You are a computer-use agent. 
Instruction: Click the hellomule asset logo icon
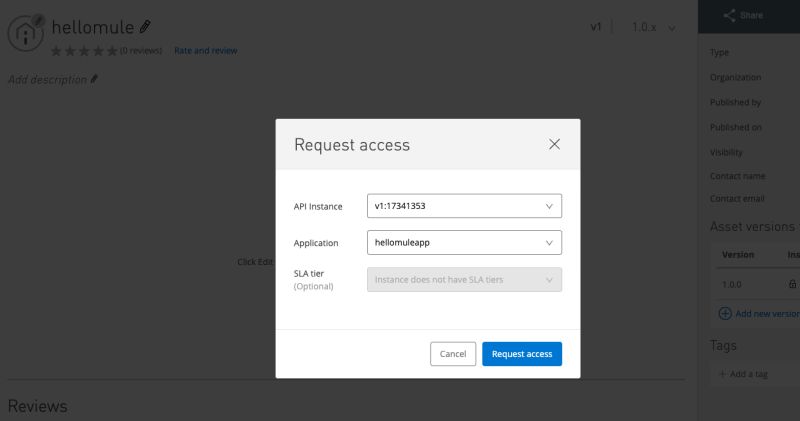pyautogui.click(x=26, y=33)
